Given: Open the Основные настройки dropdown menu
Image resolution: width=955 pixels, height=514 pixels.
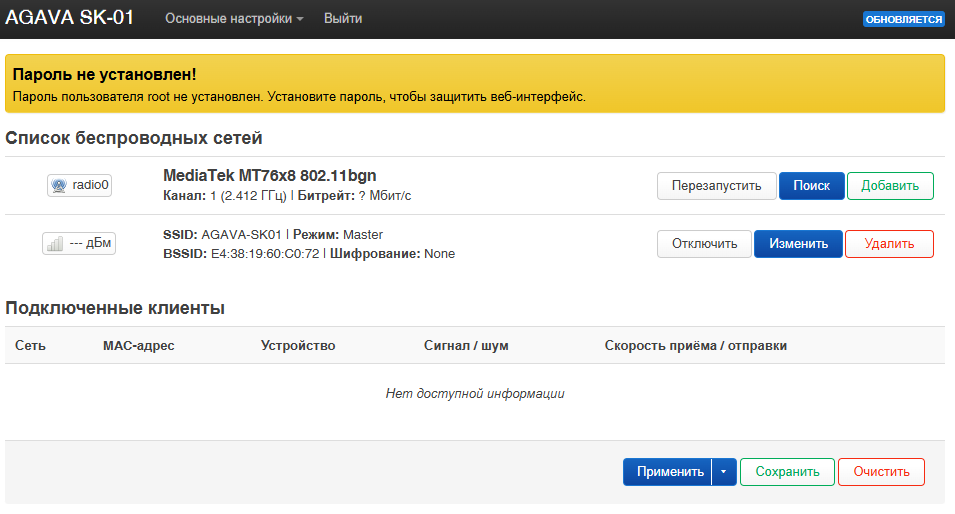Looking at the screenshot, I should 234,19.
